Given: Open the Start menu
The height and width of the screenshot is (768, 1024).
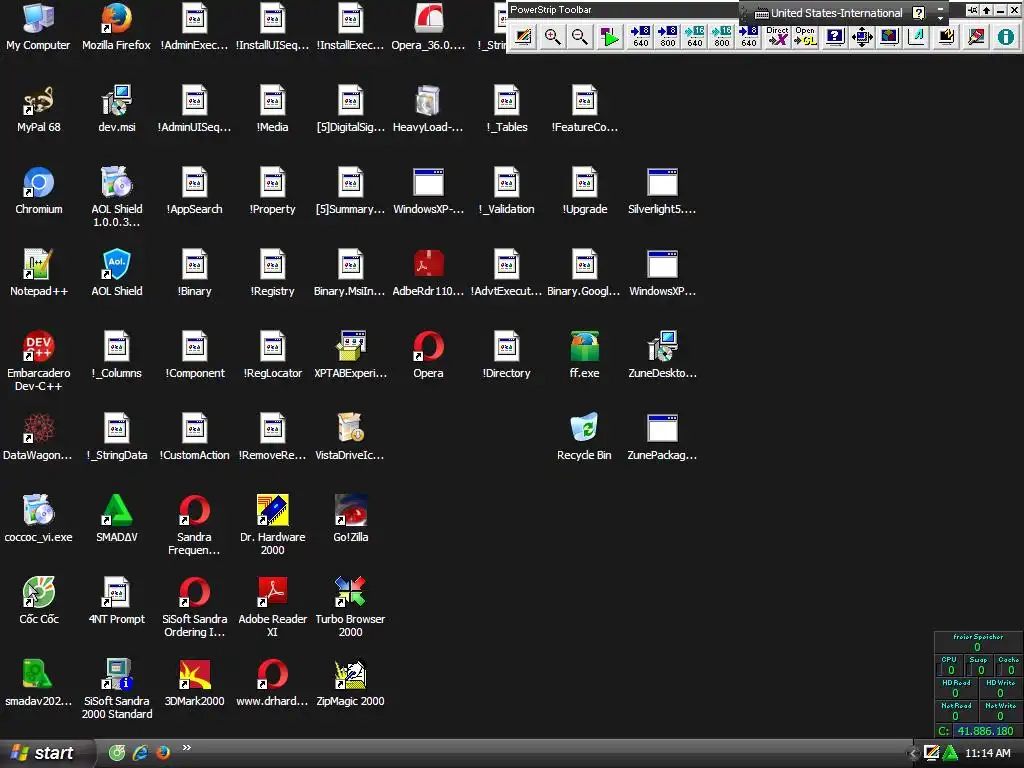Looking at the screenshot, I should 44,753.
